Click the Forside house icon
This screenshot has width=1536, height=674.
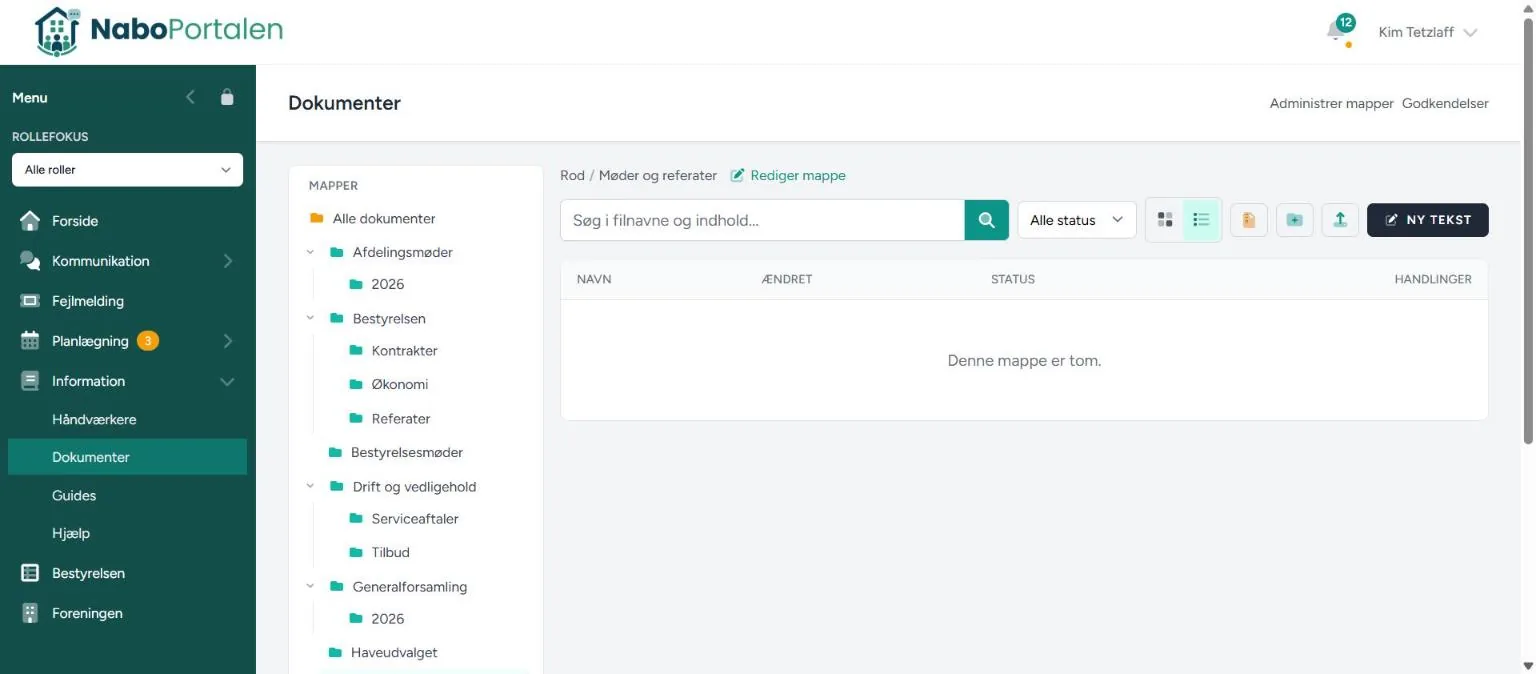point(30,221)
